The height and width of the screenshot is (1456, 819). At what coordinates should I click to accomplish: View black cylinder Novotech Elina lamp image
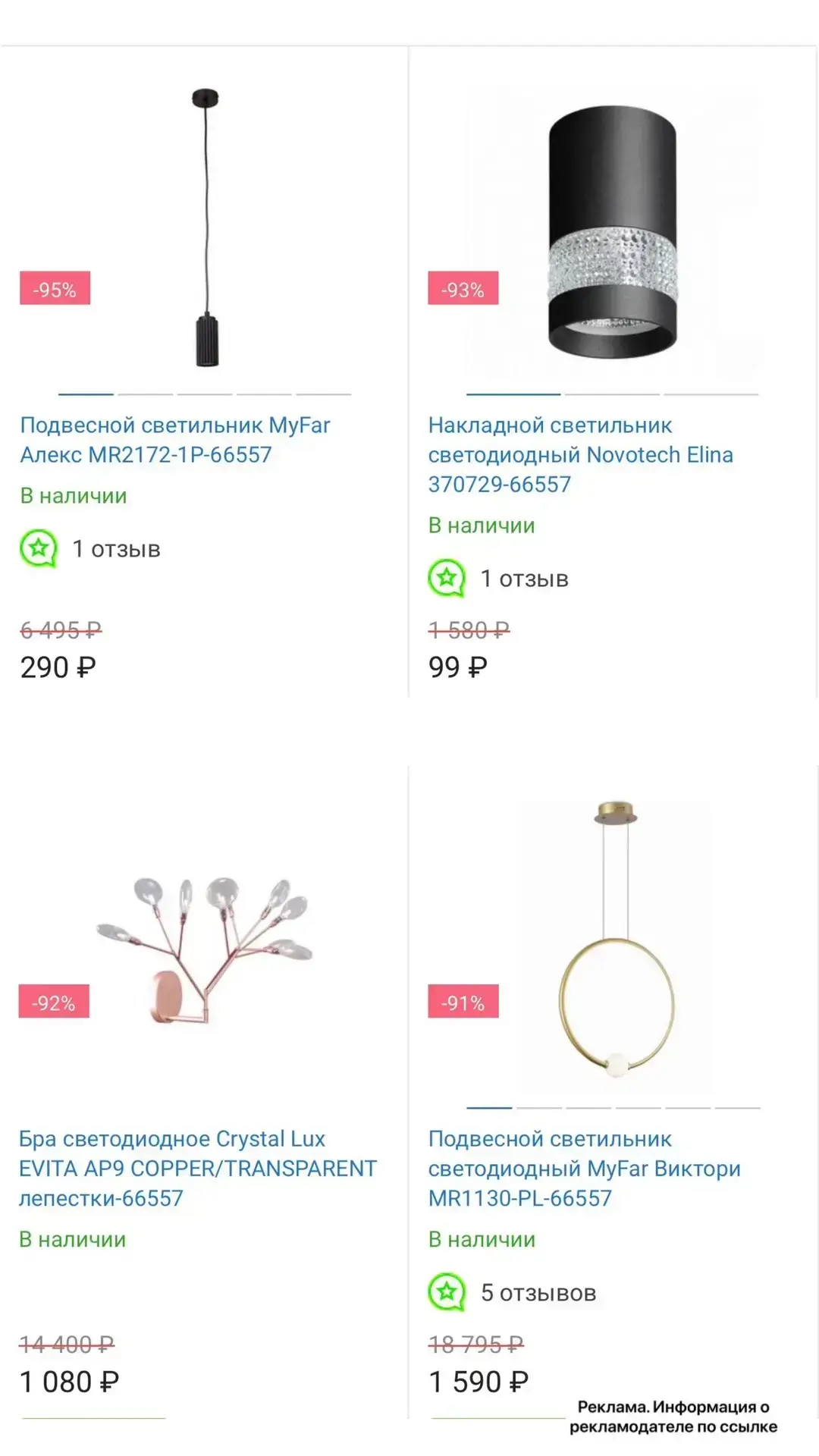[613, 231]
